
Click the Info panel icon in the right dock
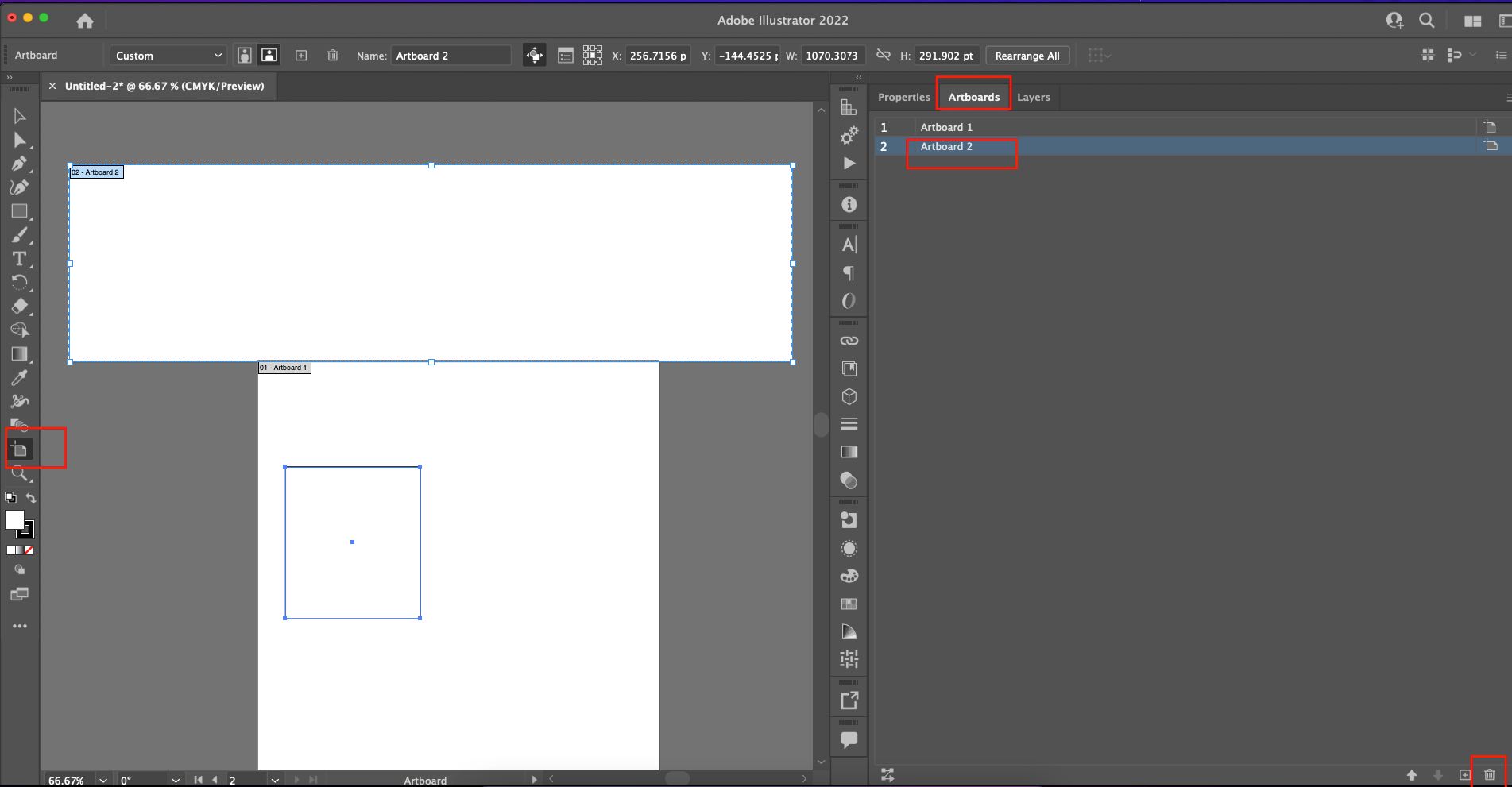click(x=849, y=204)
